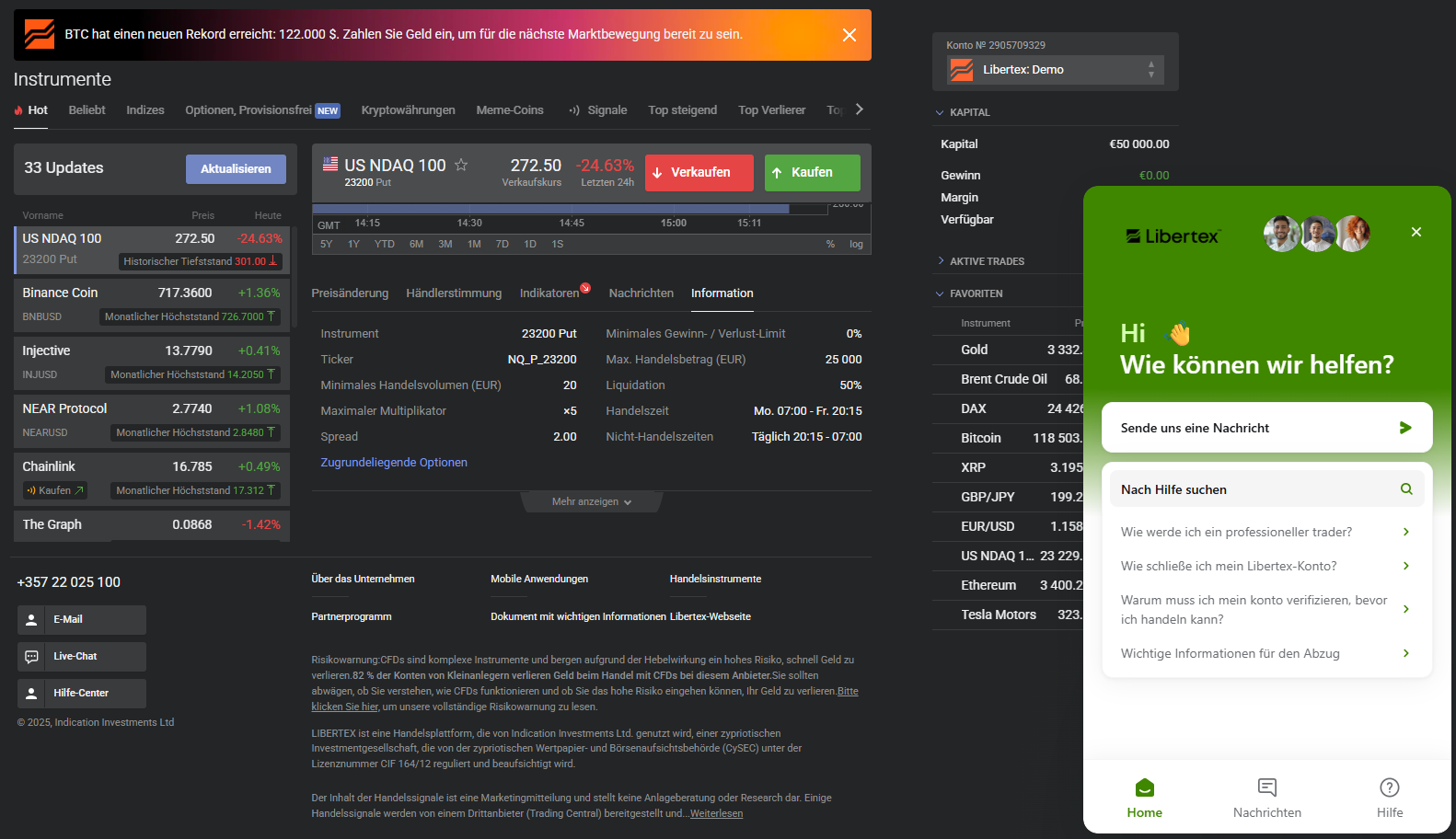Viewport: 1456px width, 839px height.
Task: Click the search magnifier in help widget
Action: (x=1406, y=489)
